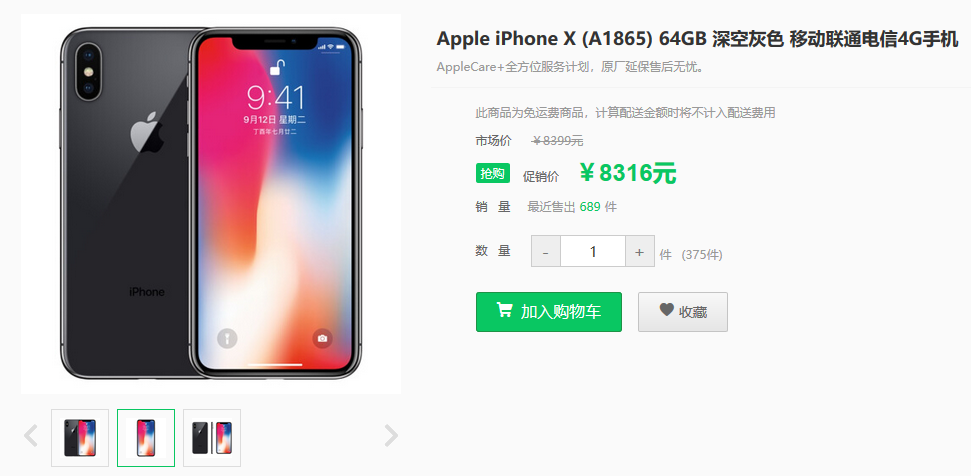Click the green 抢购 badge
The width and height of the screenshot is (971, 476).
click(x=493, y=174)
